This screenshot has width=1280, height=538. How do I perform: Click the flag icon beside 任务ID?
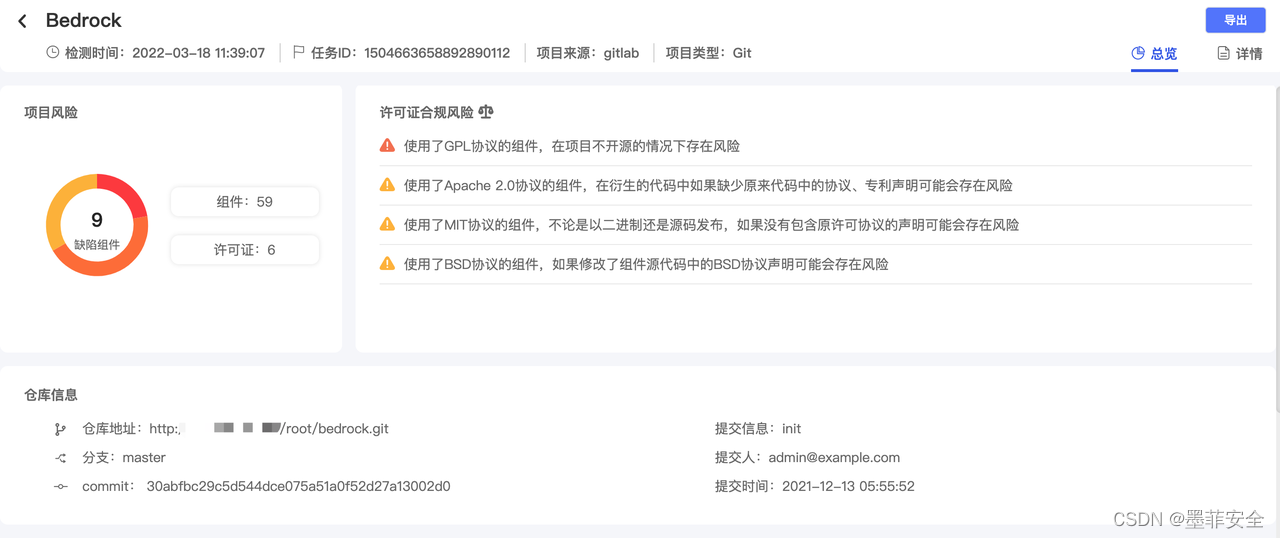coord(299,52)
